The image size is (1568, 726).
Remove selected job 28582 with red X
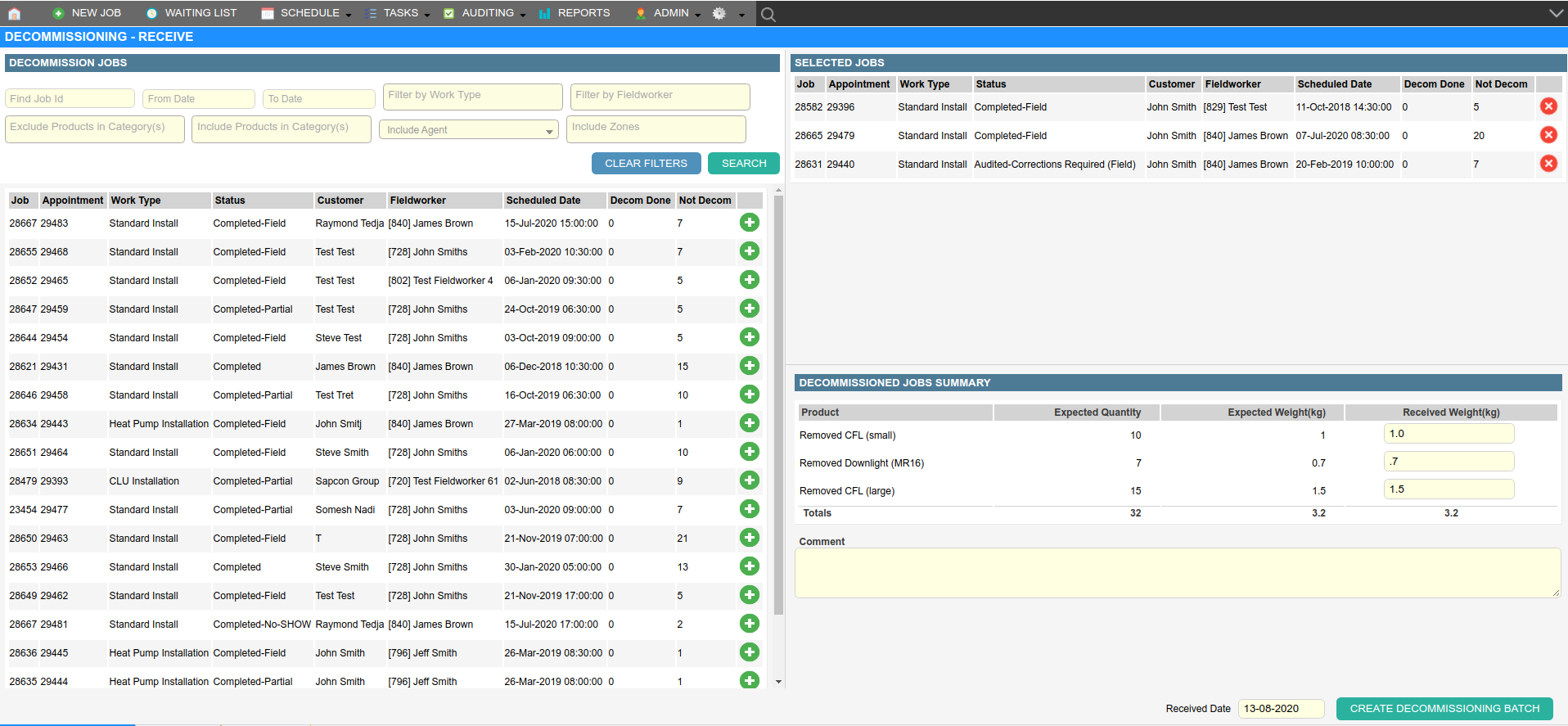1548,106
